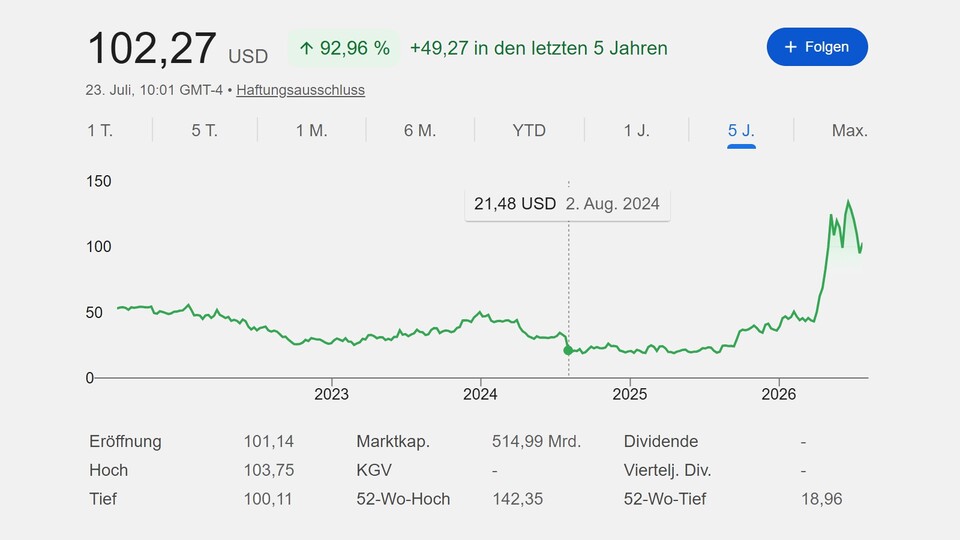
Task: Select the 5 T. time range tab
Action: point(204,130)
